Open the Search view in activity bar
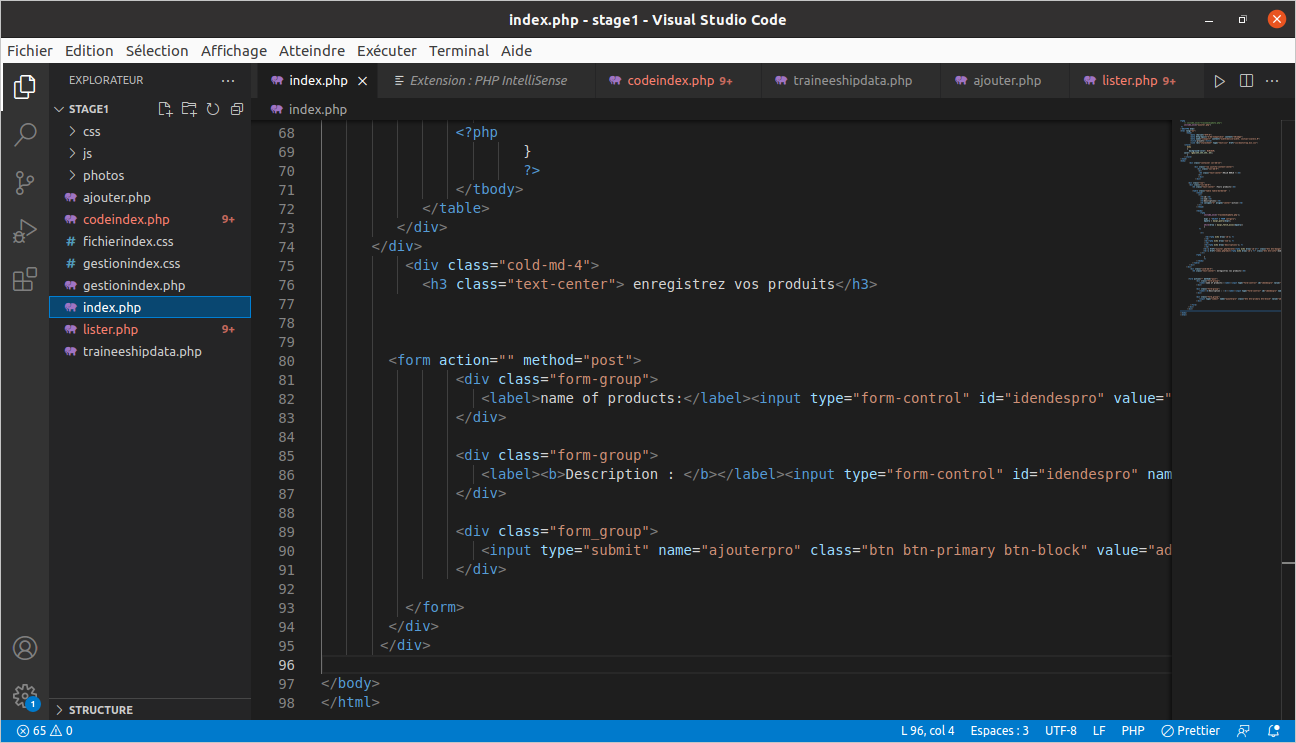 coord(25,135)
